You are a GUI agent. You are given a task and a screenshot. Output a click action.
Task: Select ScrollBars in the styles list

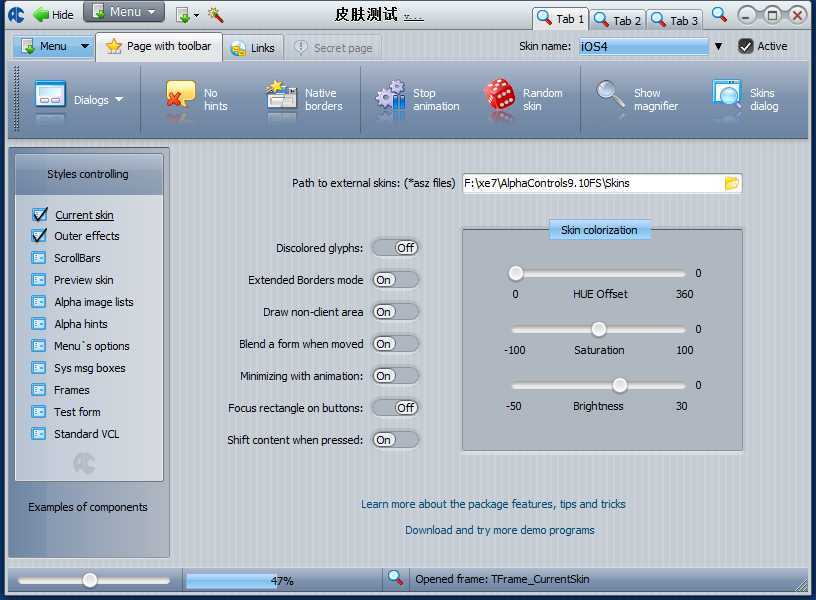(x=77, y=258)
